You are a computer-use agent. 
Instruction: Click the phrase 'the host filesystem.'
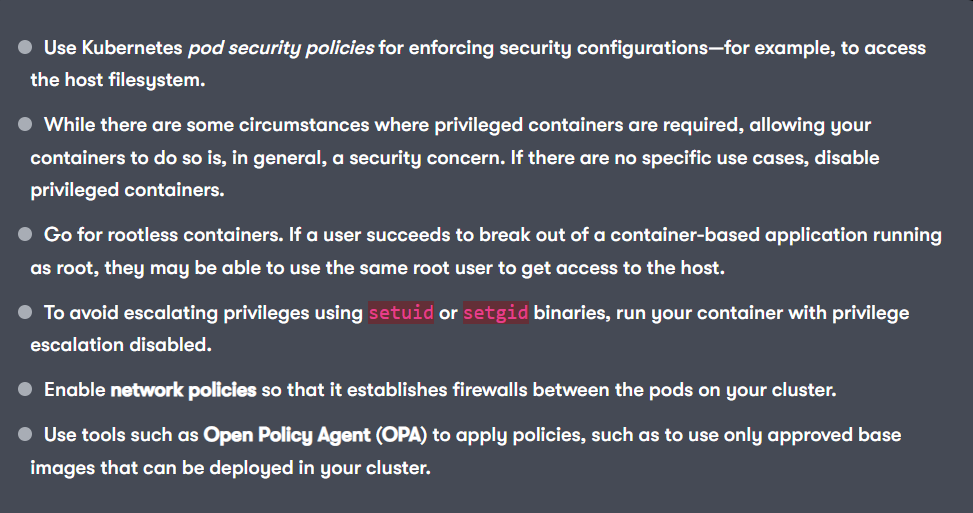118,80
